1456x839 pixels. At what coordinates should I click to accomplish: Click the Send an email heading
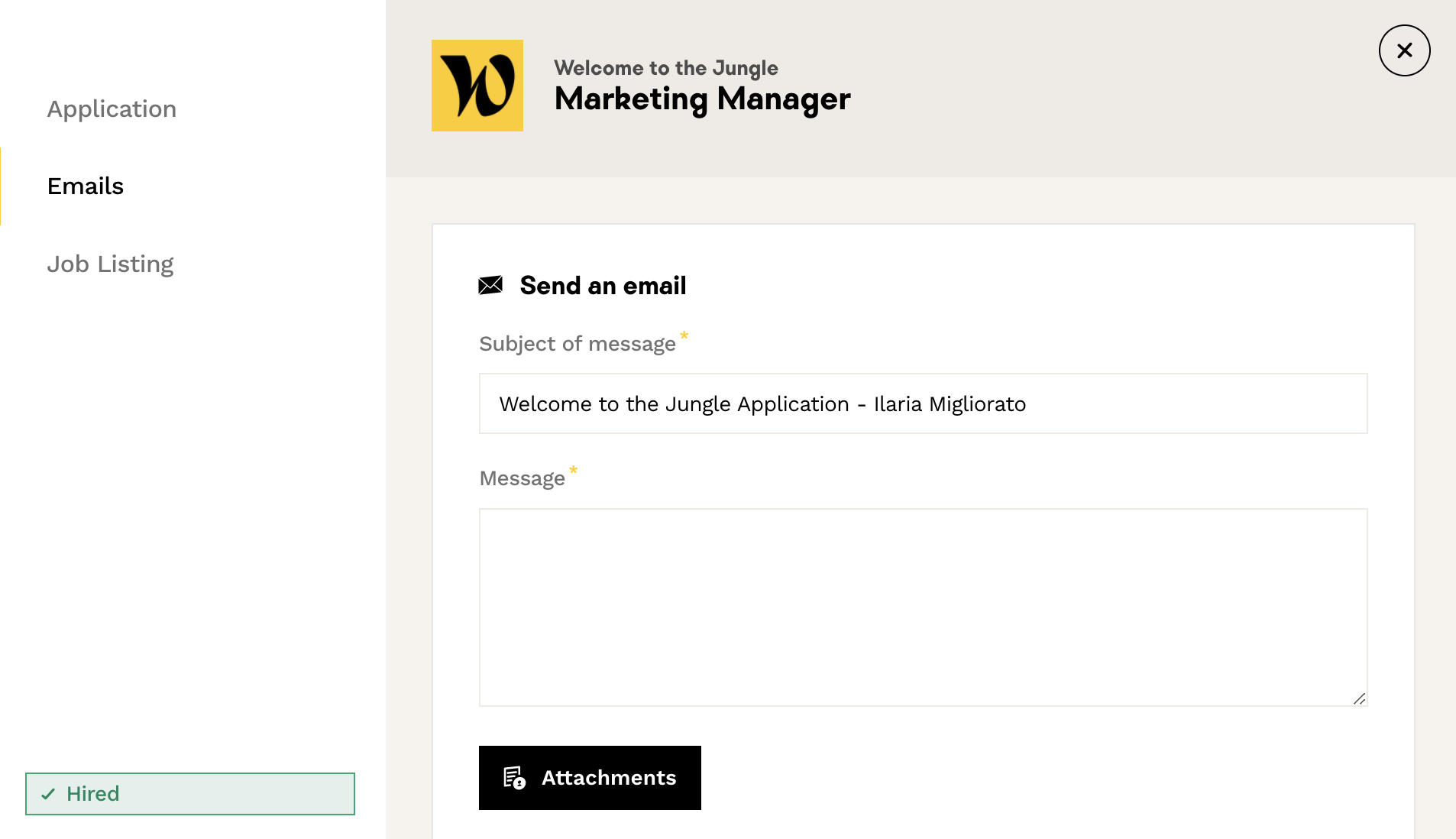603,286
